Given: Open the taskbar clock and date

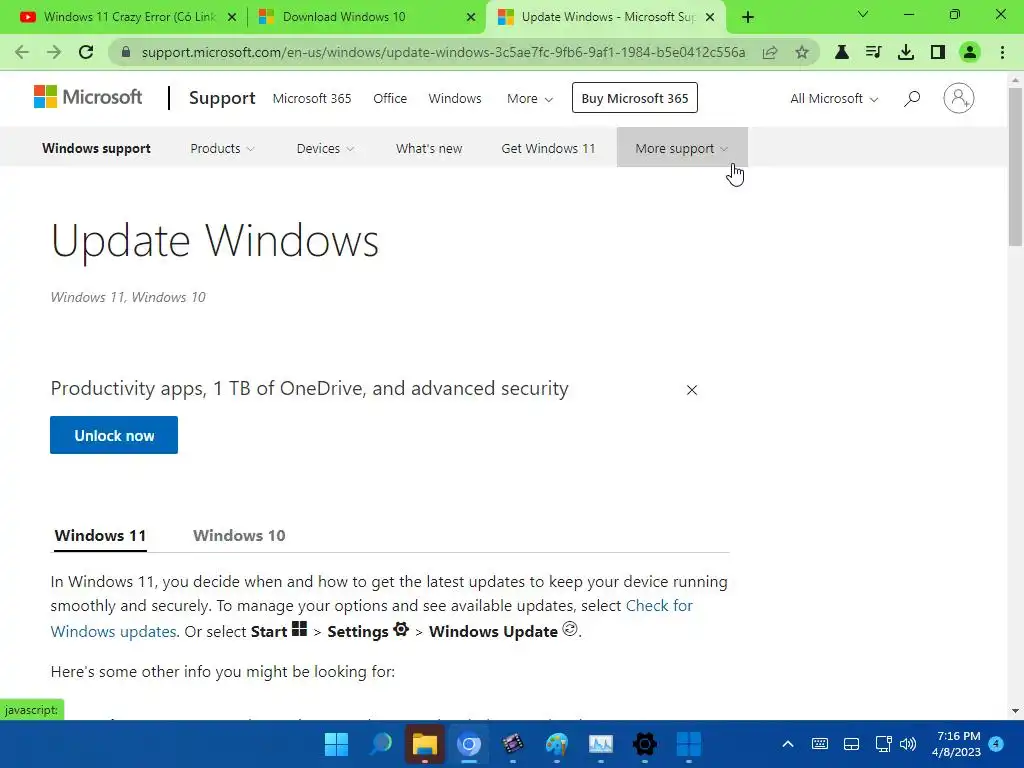Looking at the screenshot, I should coord(957,744).
